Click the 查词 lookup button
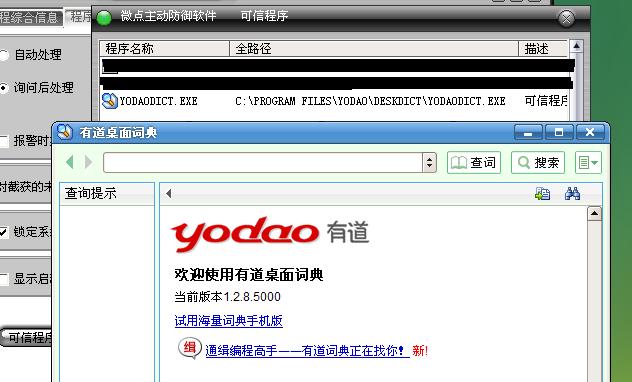The width and height of the screenshot is (632, 382). coord(474,162)
